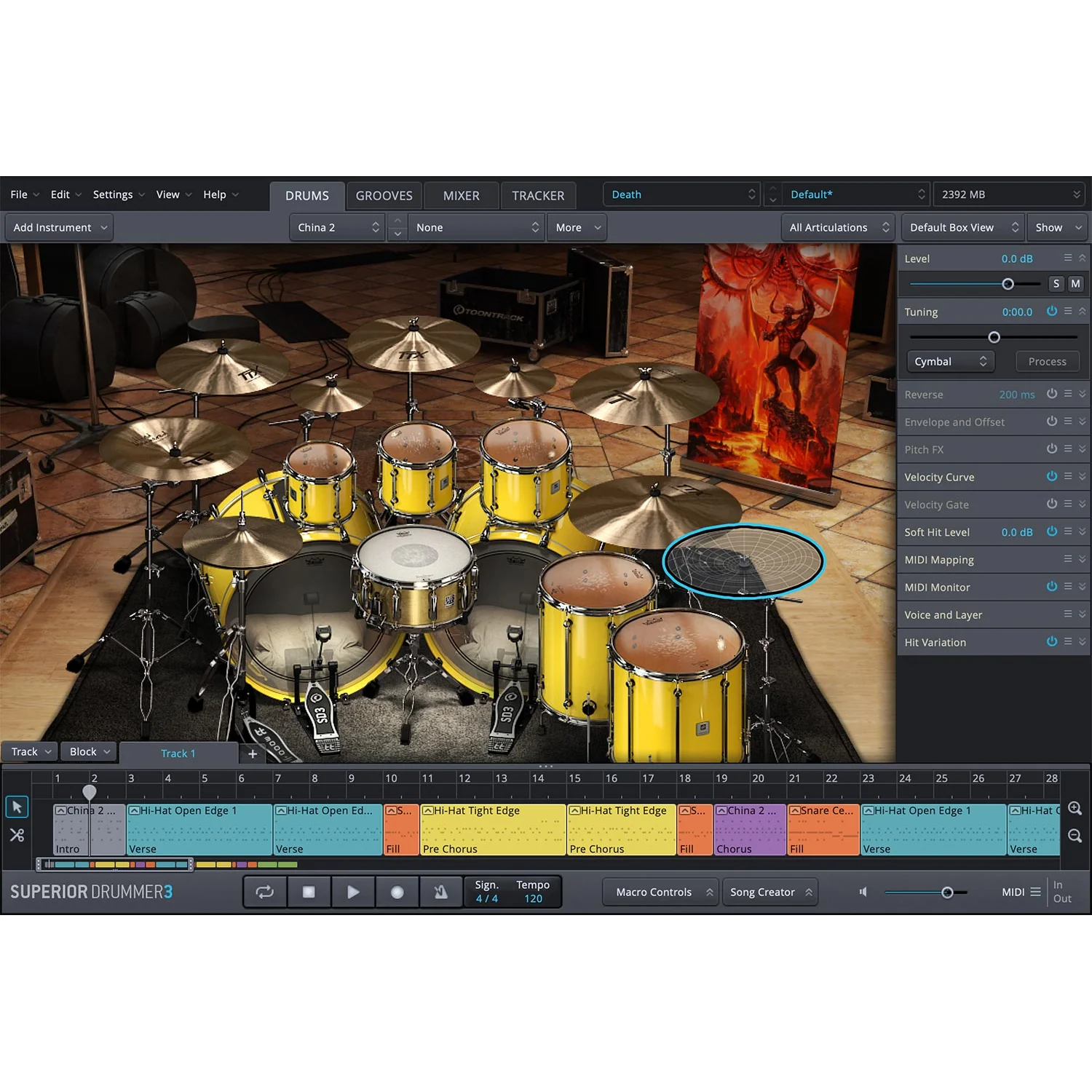Screen dimensions: 1092x1092
Task: Open the Reverse section options menu
Action: pos(1067,394)
